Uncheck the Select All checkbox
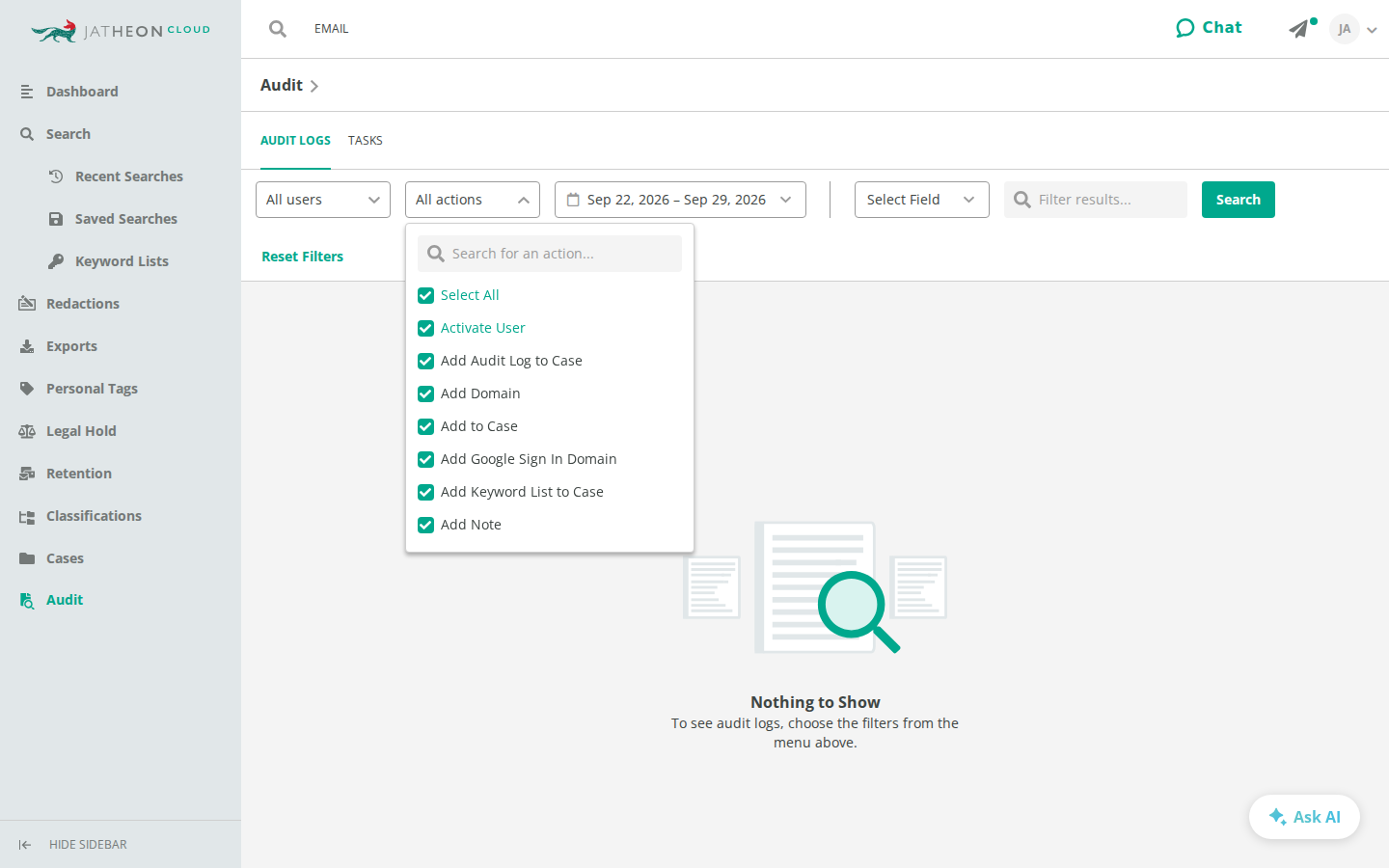This screenshot has height=868, width=1389. (425, 295)
